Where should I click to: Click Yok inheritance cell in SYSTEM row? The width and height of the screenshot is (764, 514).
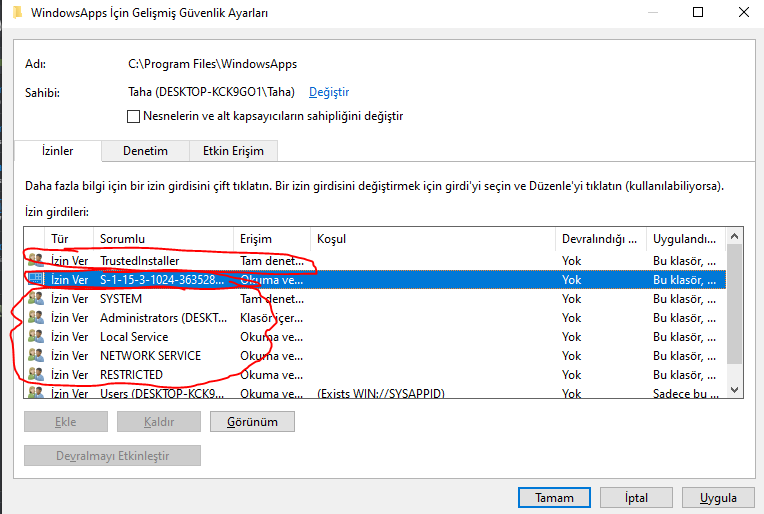[x=572, y=299]
